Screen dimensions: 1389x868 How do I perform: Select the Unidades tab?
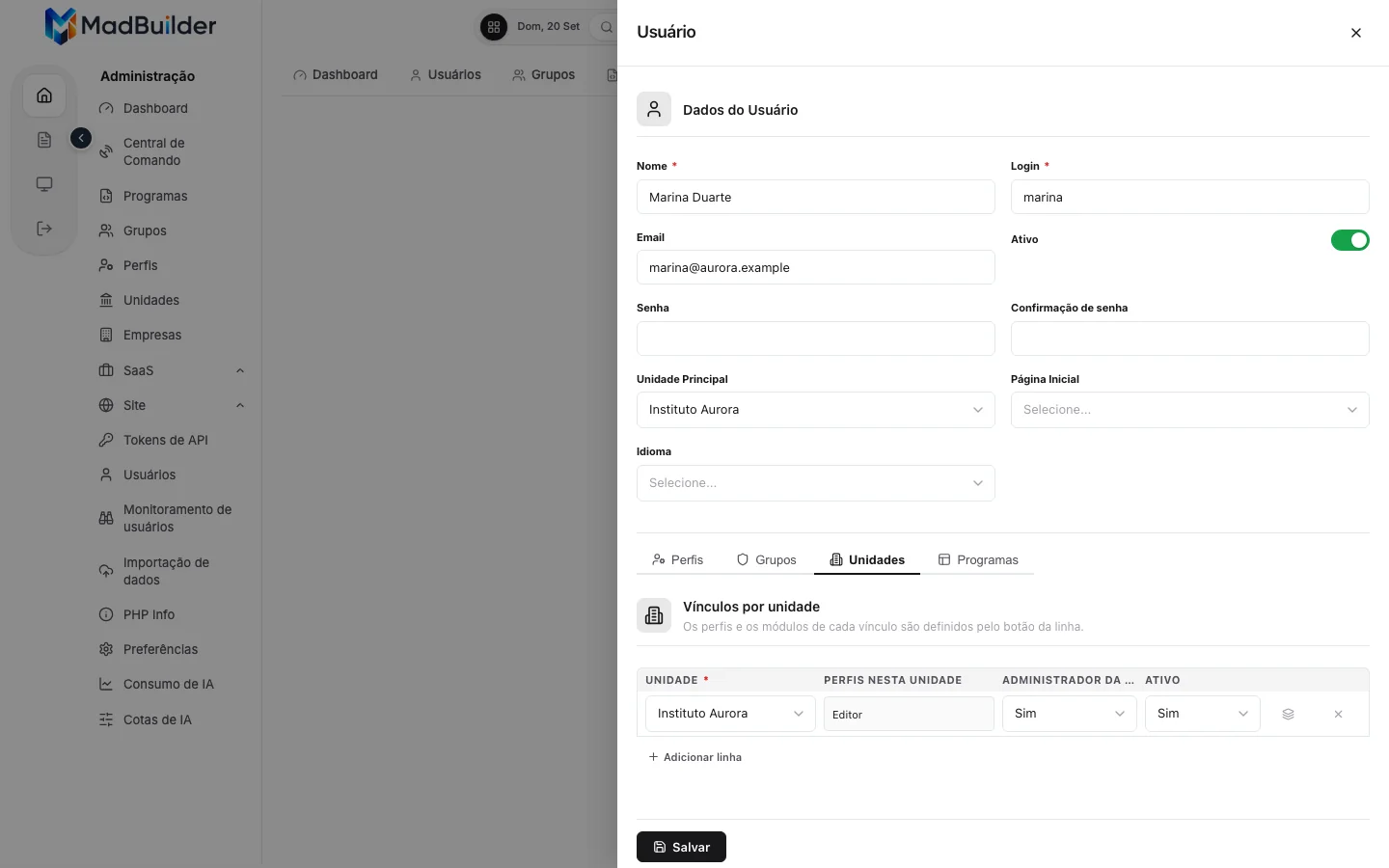click(867, 559)
